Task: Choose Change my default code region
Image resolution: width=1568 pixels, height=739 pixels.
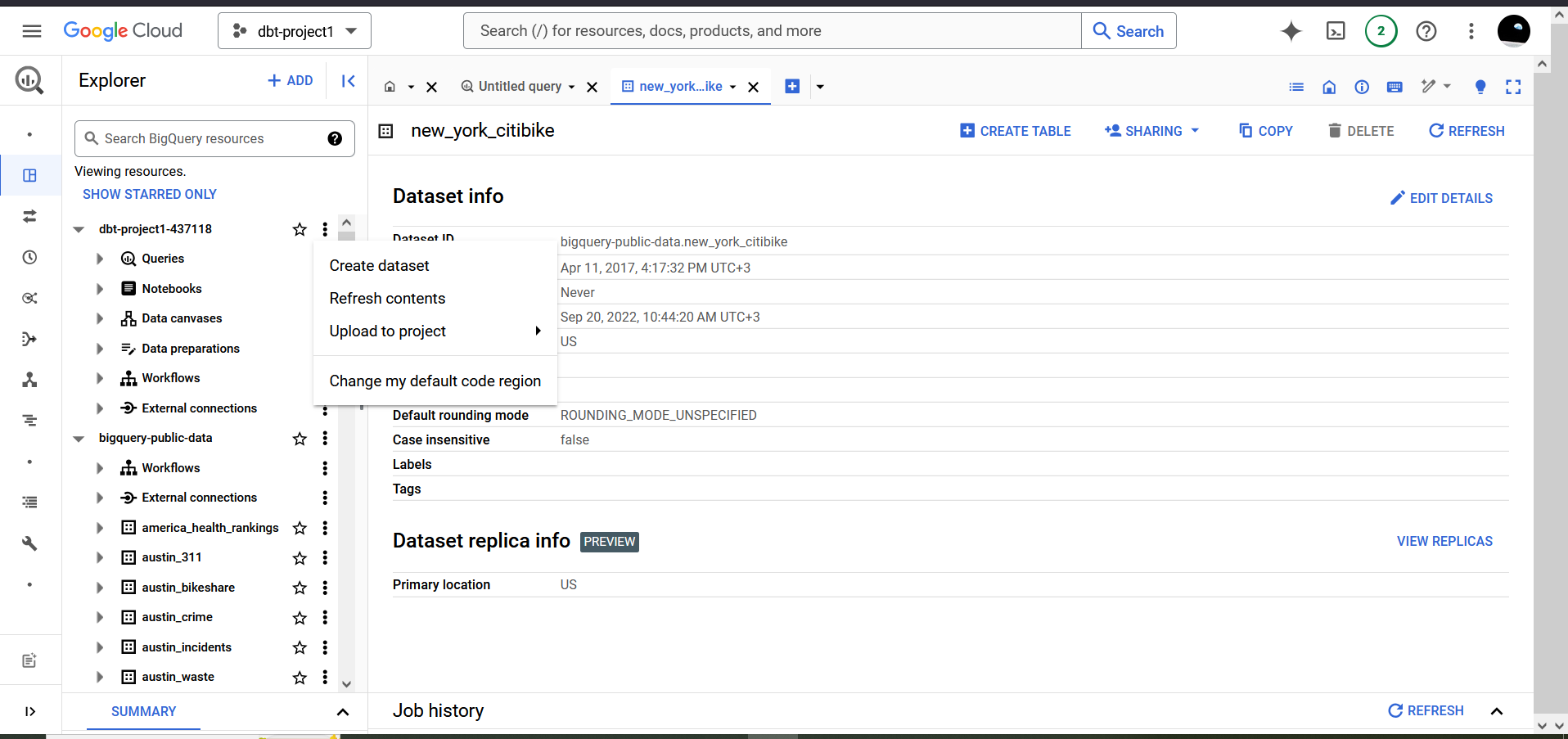Action: pyautogui.click(x=435, y=381)
